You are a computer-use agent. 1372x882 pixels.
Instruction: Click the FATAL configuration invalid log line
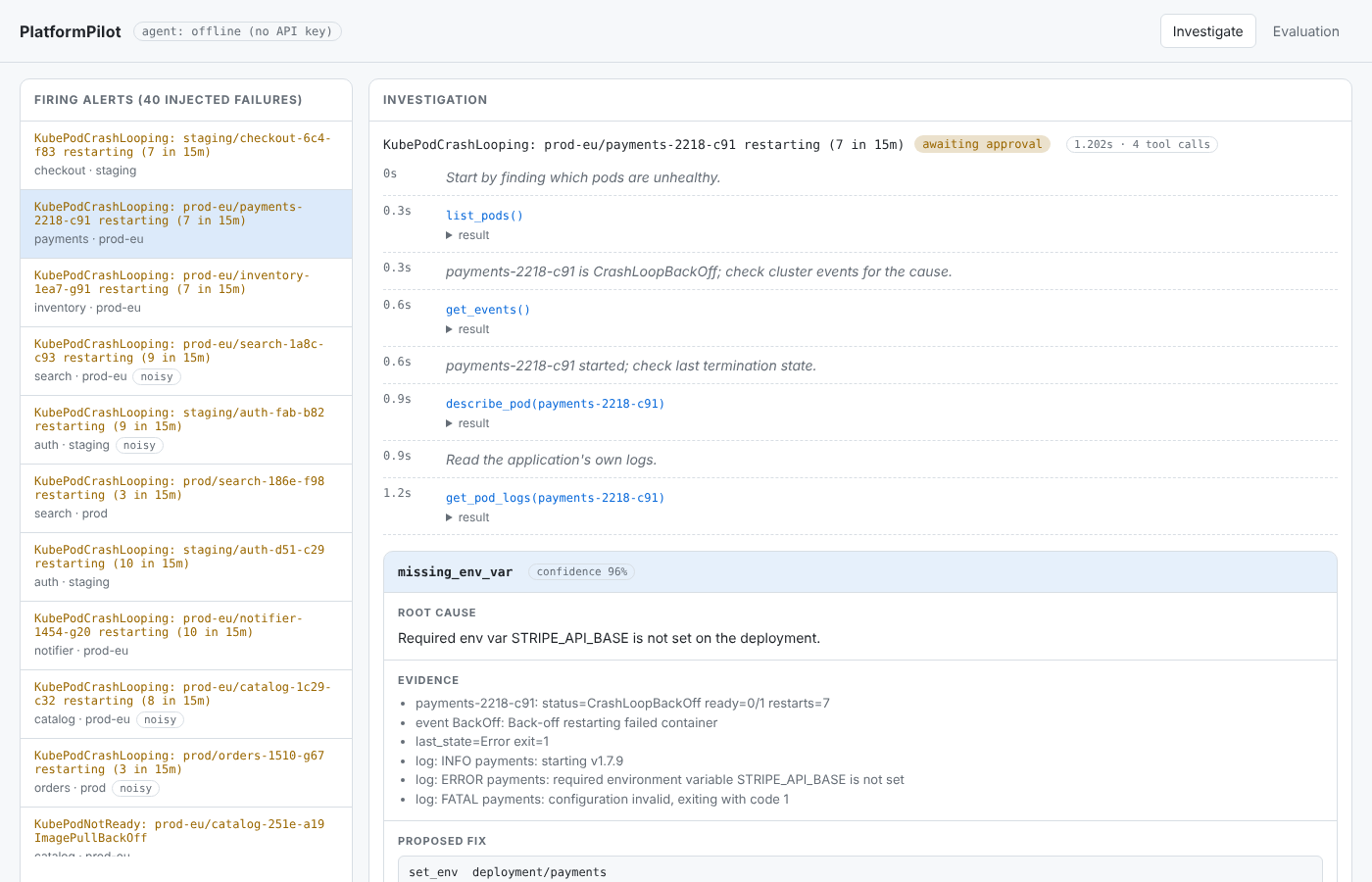click(x=602, y=800)
